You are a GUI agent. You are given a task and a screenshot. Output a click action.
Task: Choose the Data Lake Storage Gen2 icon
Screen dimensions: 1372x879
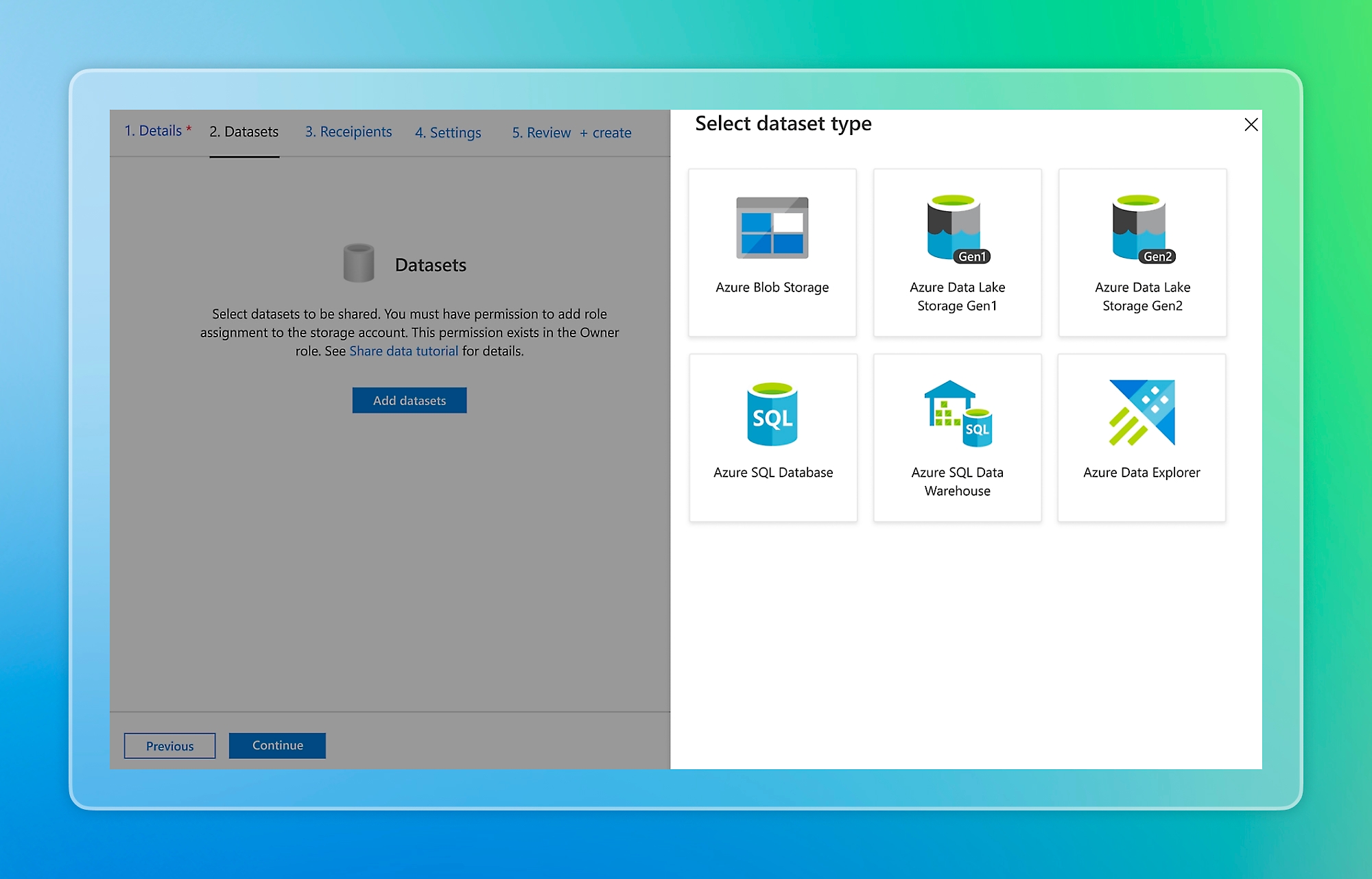[1144, 229]
